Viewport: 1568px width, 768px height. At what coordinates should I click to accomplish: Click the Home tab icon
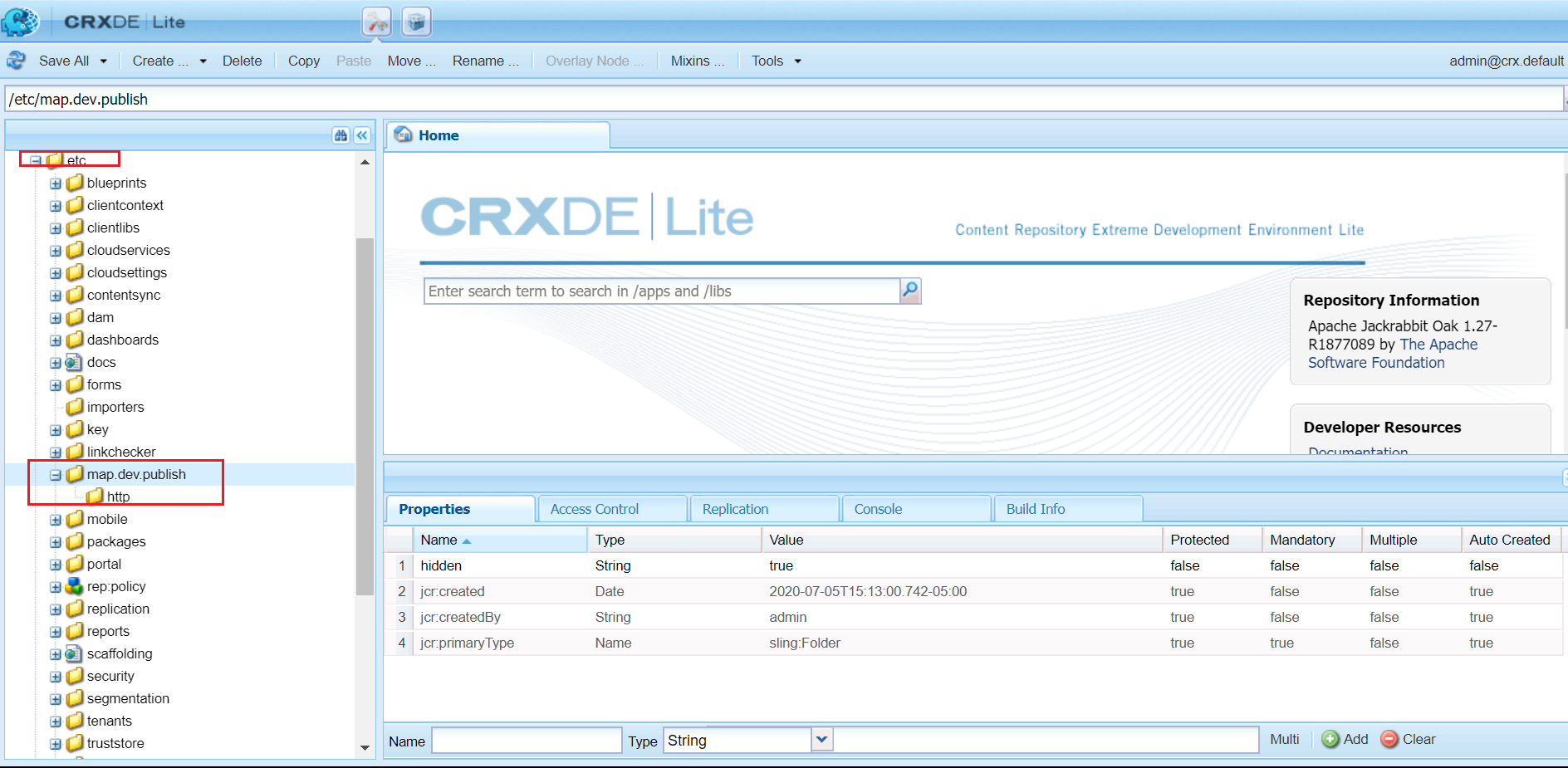[x=404, y=135]
